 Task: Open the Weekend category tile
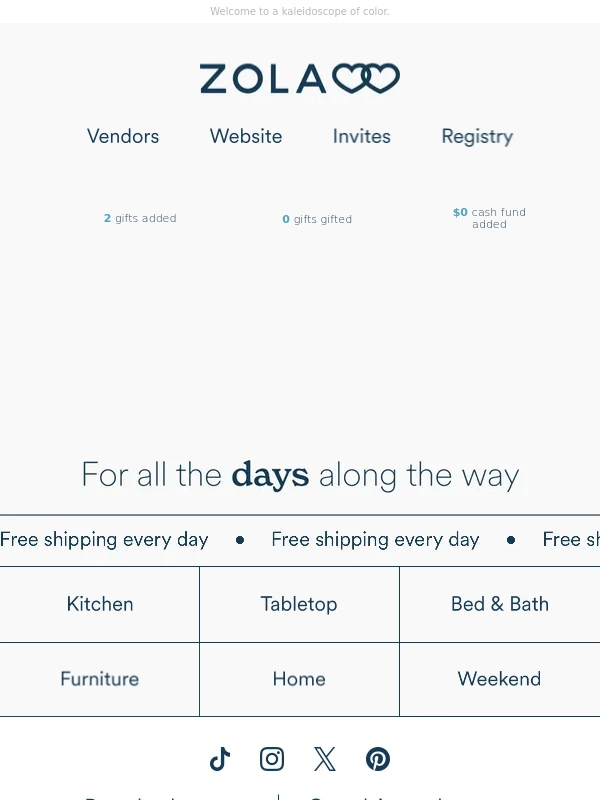click(500, 679)
